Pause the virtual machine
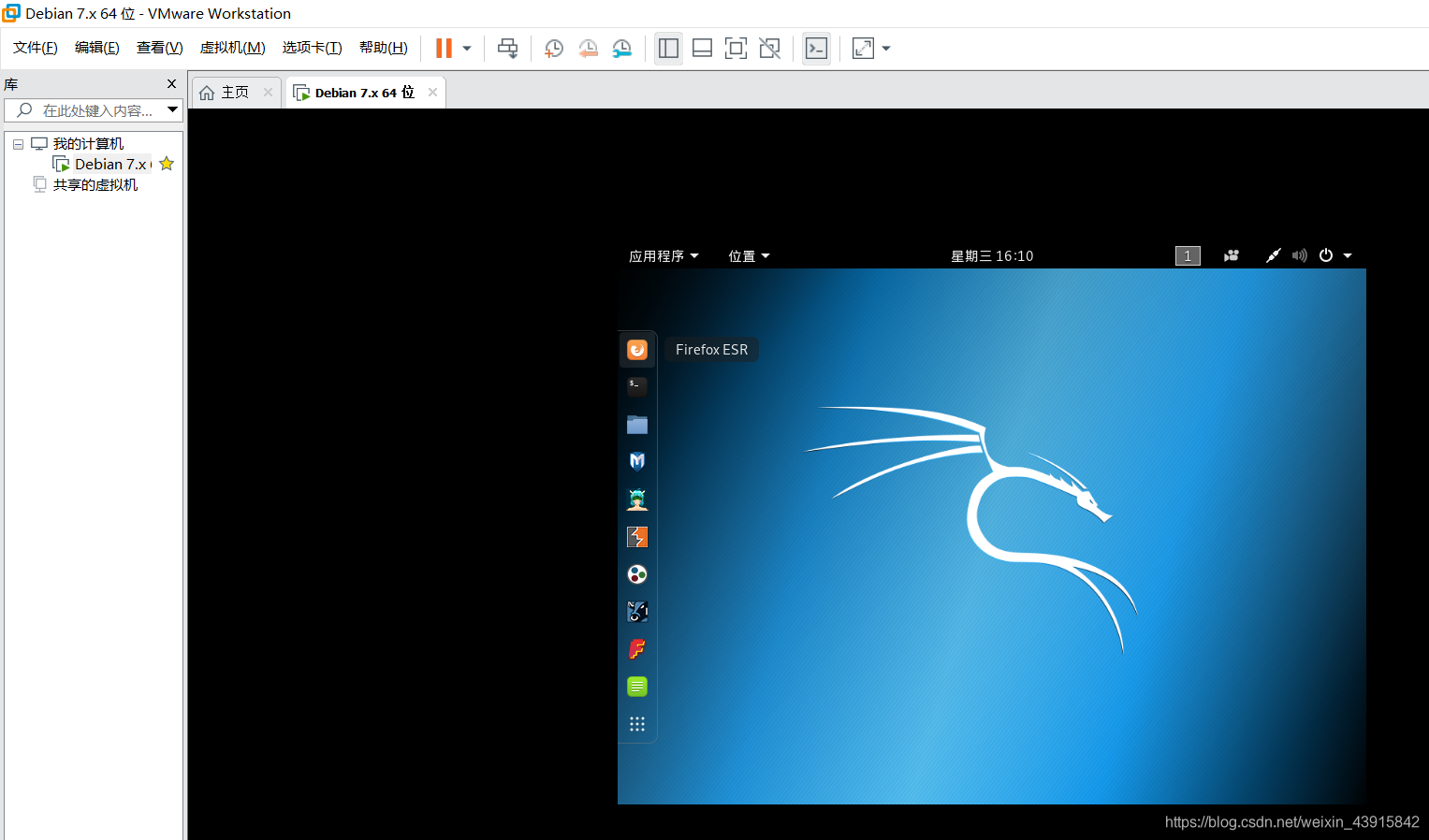The image size is (1429, 840). coord(444,48)
